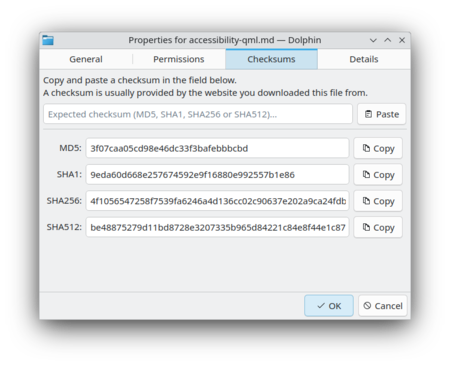Screen dimensions: 450x366
Task: Click the copy icon beside the MD5 checksum
Action: click(366, 148)
